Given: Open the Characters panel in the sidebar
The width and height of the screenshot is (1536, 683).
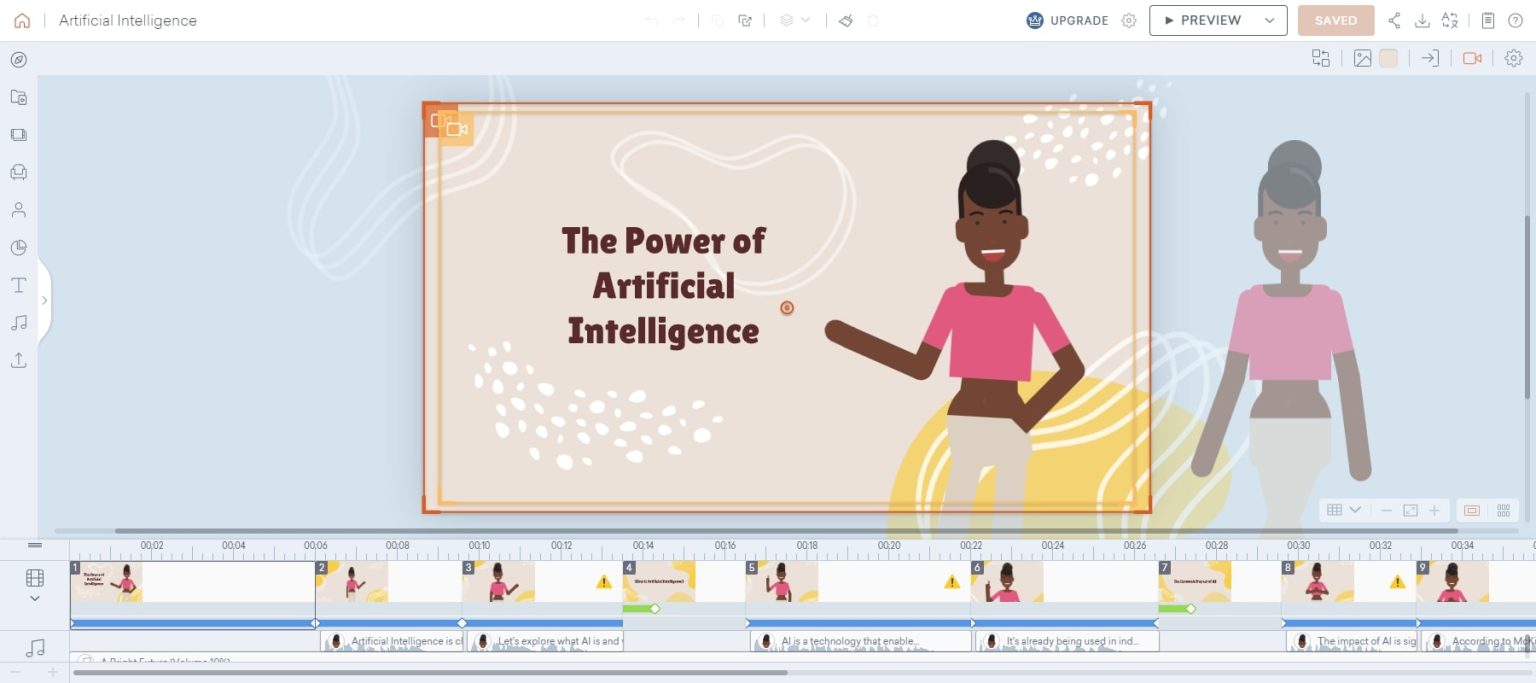Looking at the screenshot, I should coord(18,209).
